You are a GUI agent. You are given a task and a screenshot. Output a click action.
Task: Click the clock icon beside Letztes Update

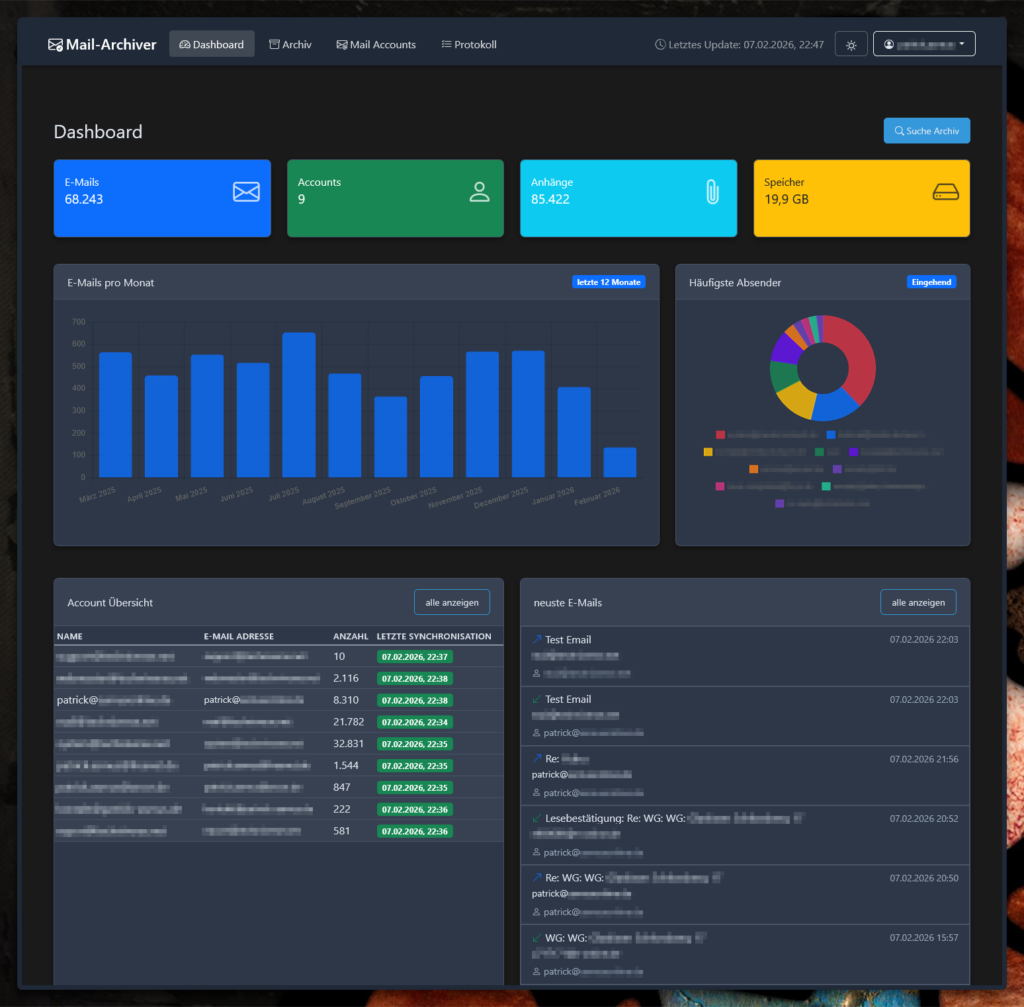click(x=660, y=45)
